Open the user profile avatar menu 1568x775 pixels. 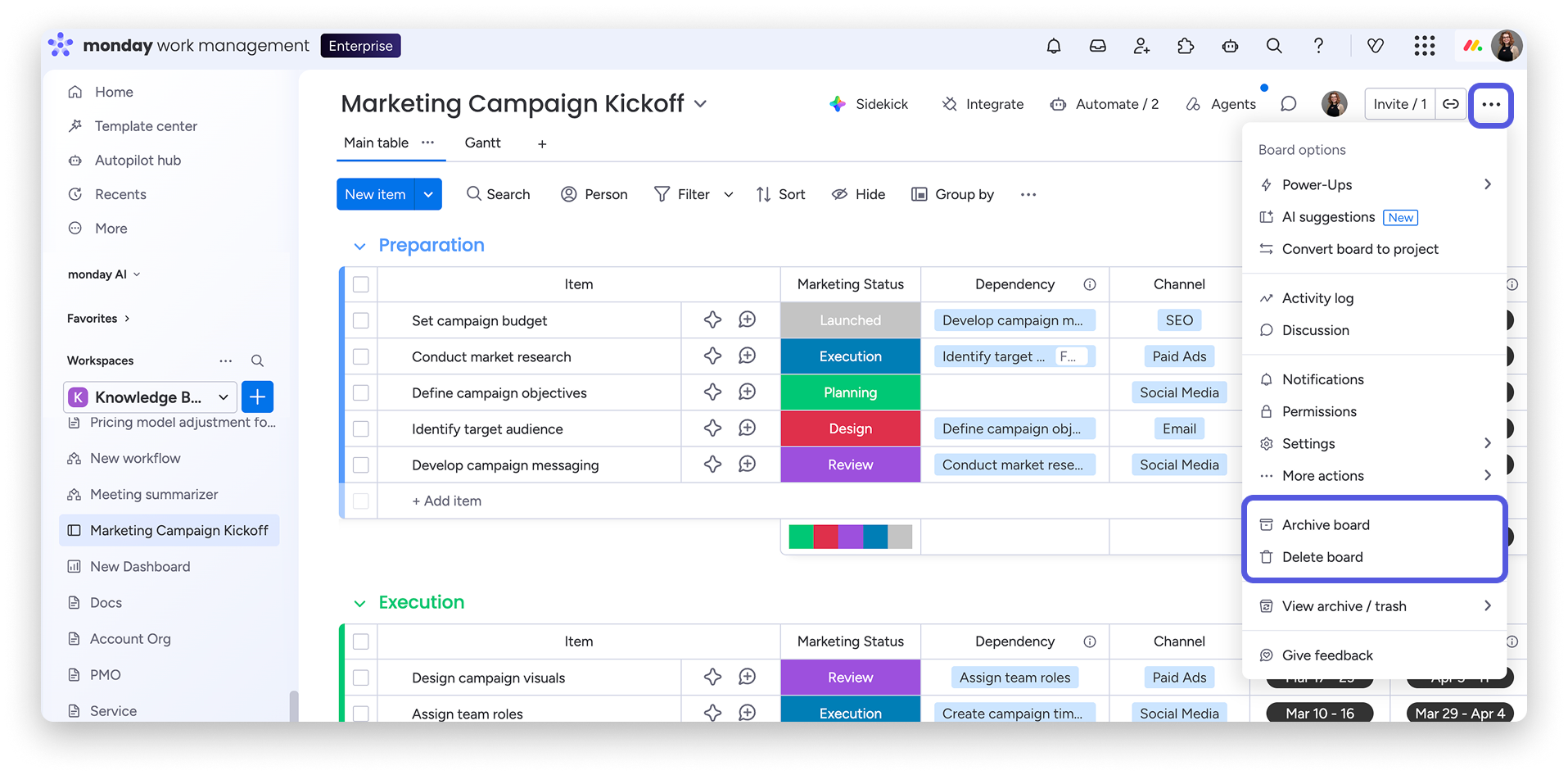tap(1507, 46)
